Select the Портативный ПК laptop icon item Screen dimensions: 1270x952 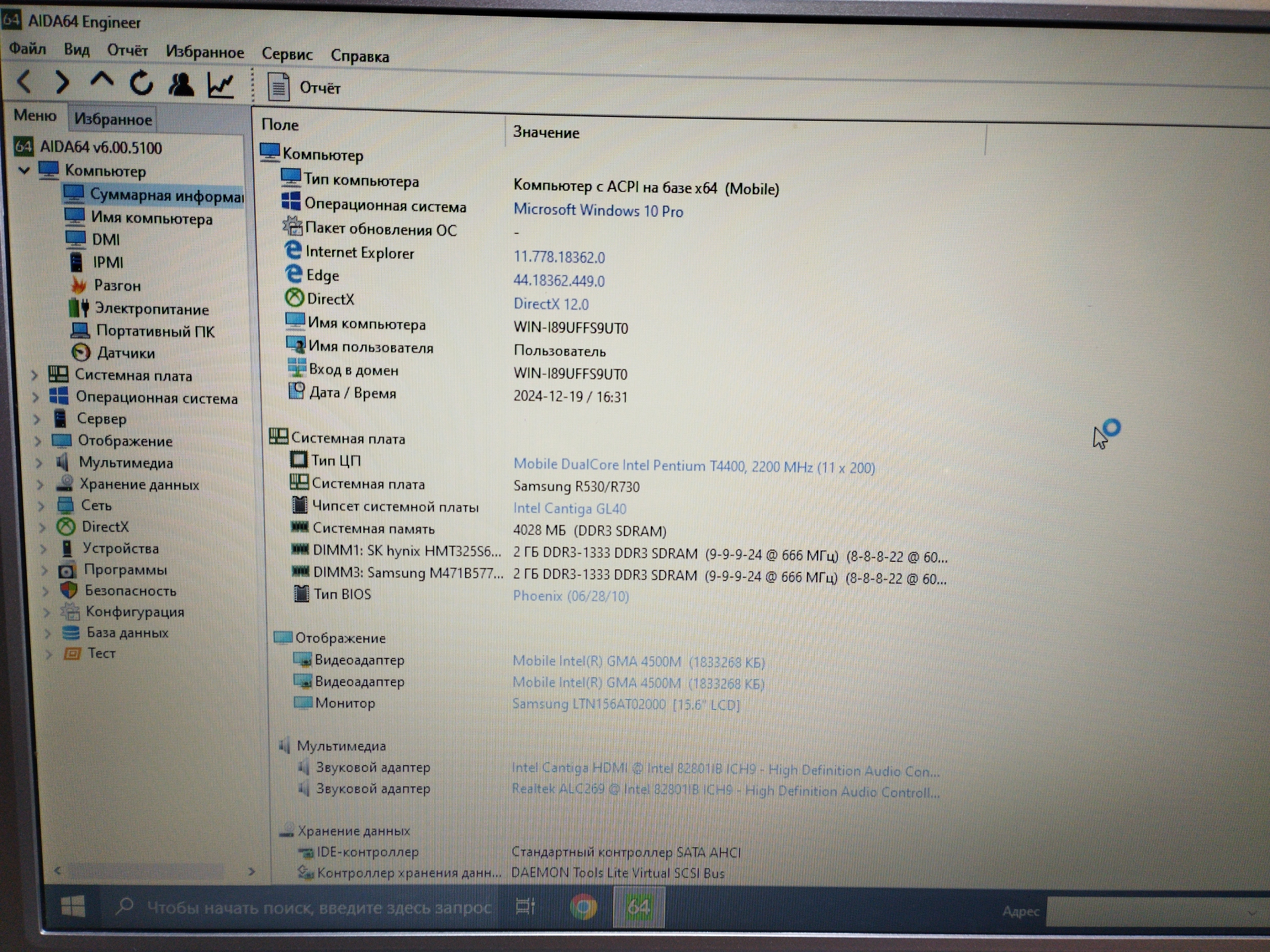point(80,330)
